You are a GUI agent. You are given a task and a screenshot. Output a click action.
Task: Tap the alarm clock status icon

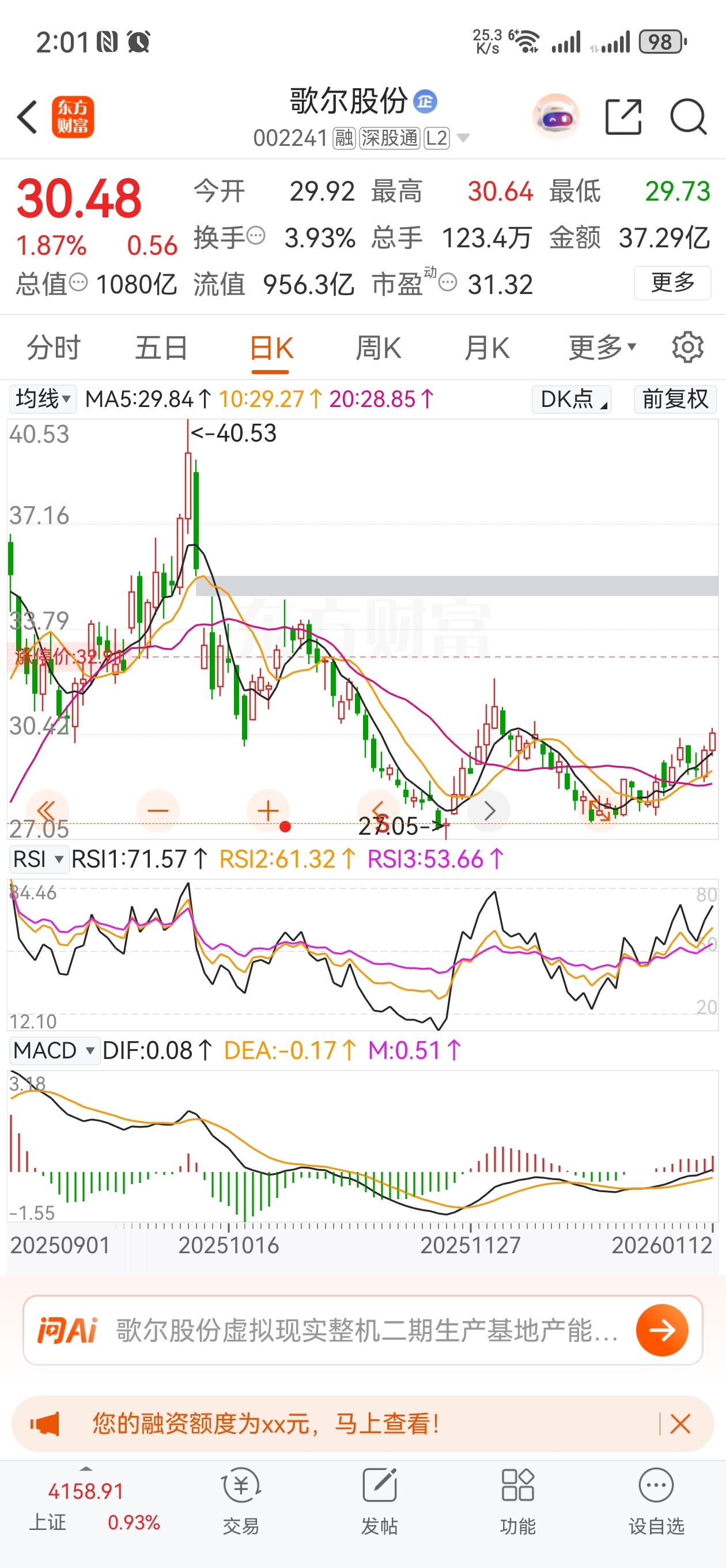[139, 42]
